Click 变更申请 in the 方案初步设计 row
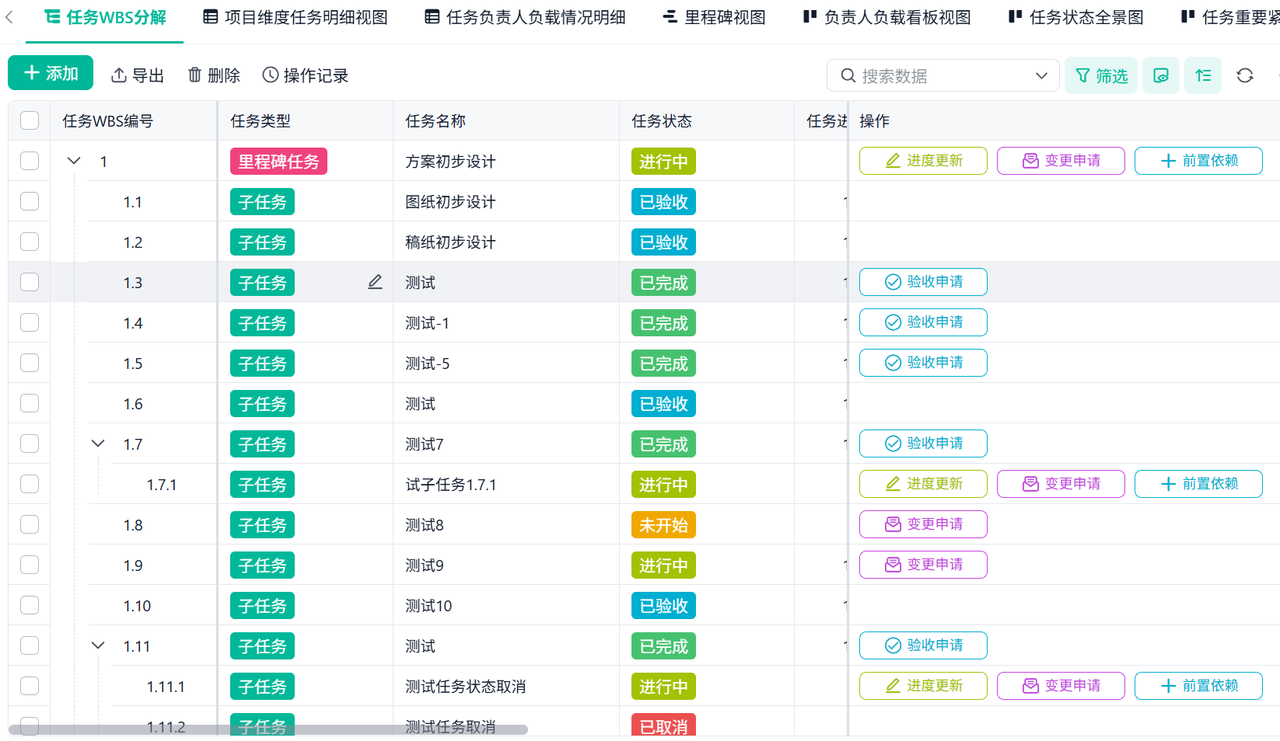This screenshot has height=741, width=1280. [1061, 161]
